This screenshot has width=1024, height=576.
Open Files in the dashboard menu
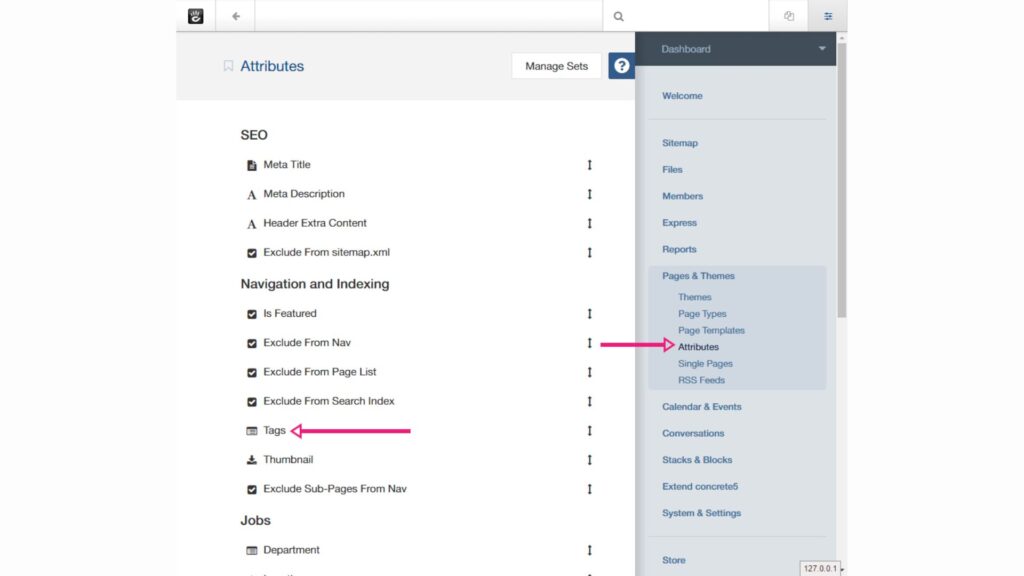click(672, 170)
